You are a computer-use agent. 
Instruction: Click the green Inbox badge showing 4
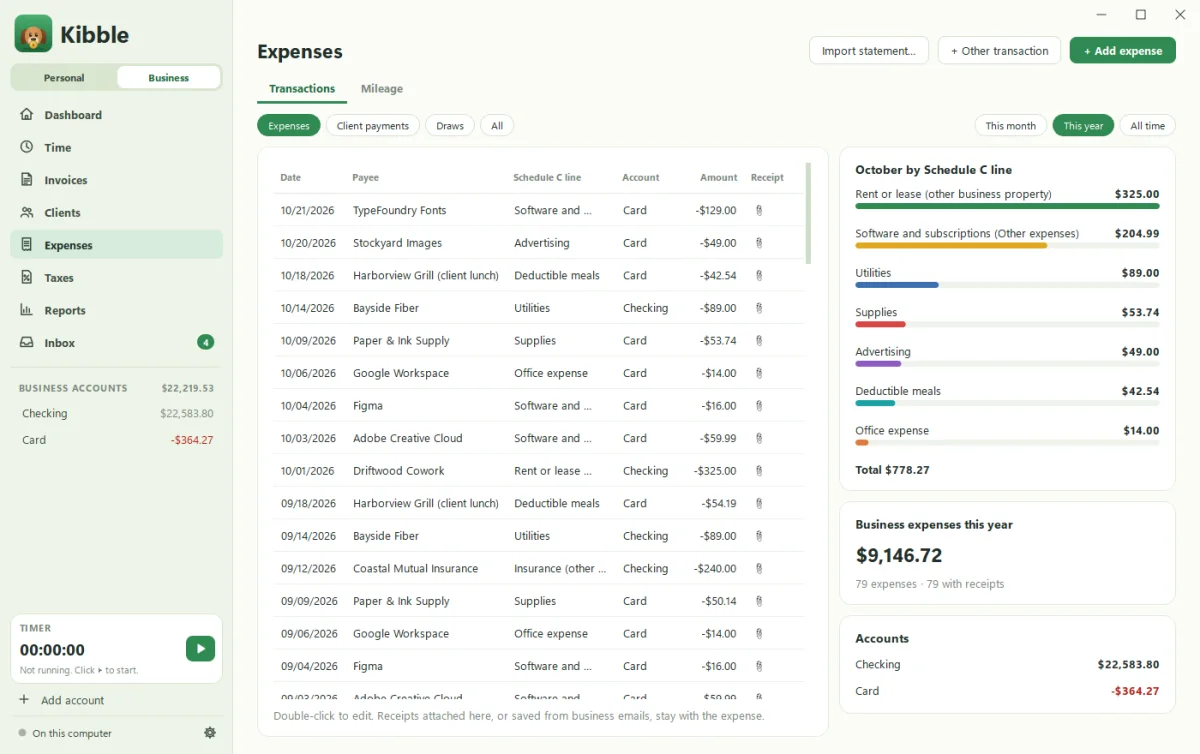[x=205, y=342]
